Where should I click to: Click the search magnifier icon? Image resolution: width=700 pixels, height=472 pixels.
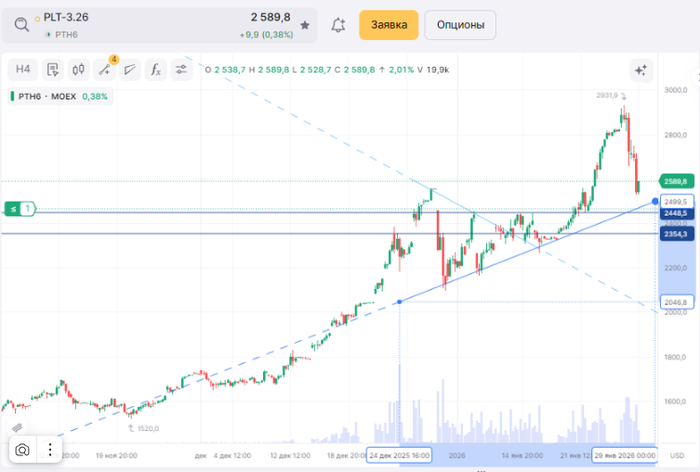click(21, 24)
